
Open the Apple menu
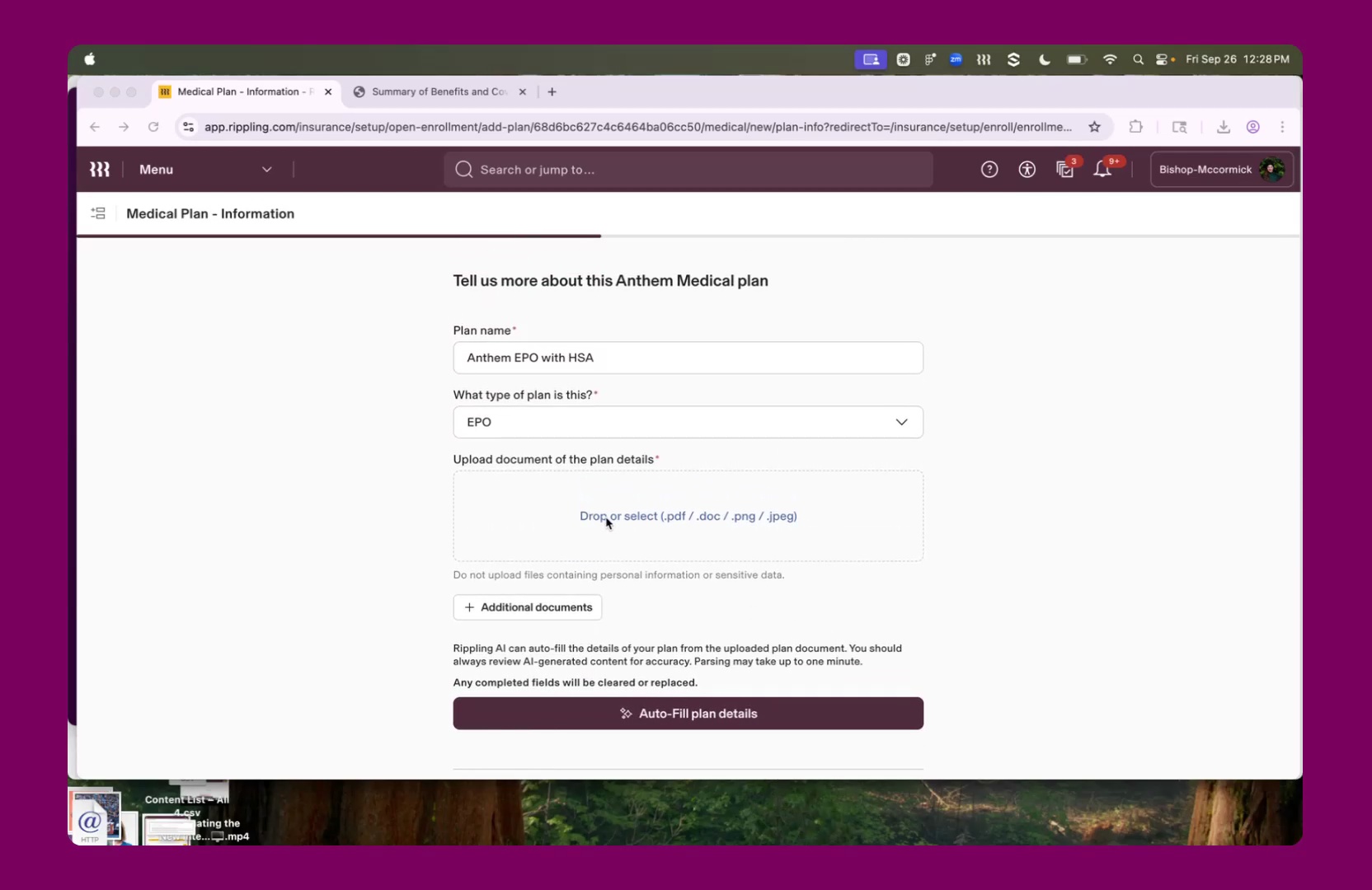[x=90, y=59]
